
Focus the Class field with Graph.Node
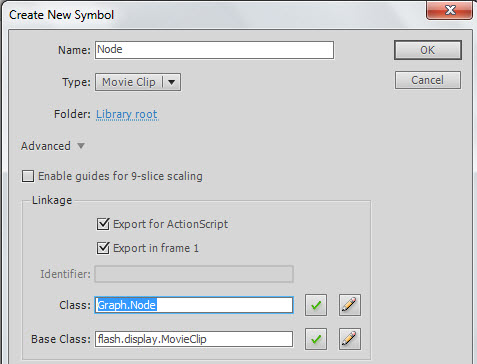(x=194, y=305)
